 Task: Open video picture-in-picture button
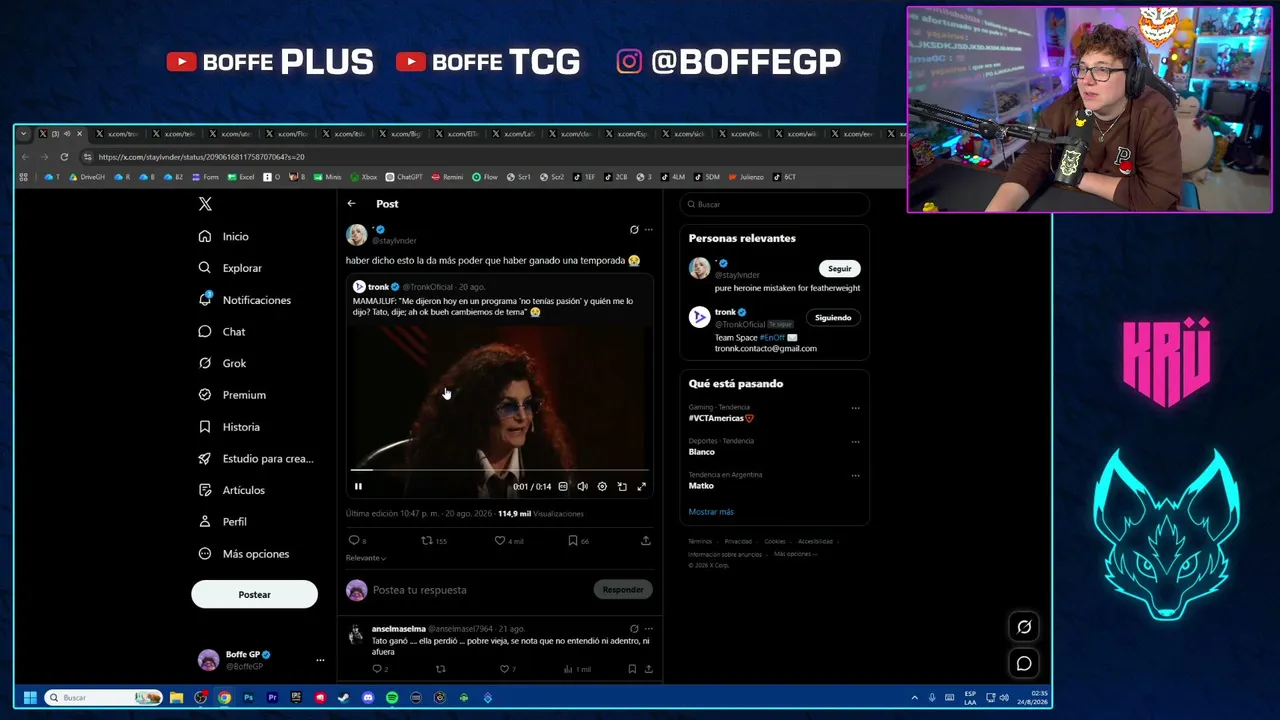pyautogui.click(x=622, y=487)
